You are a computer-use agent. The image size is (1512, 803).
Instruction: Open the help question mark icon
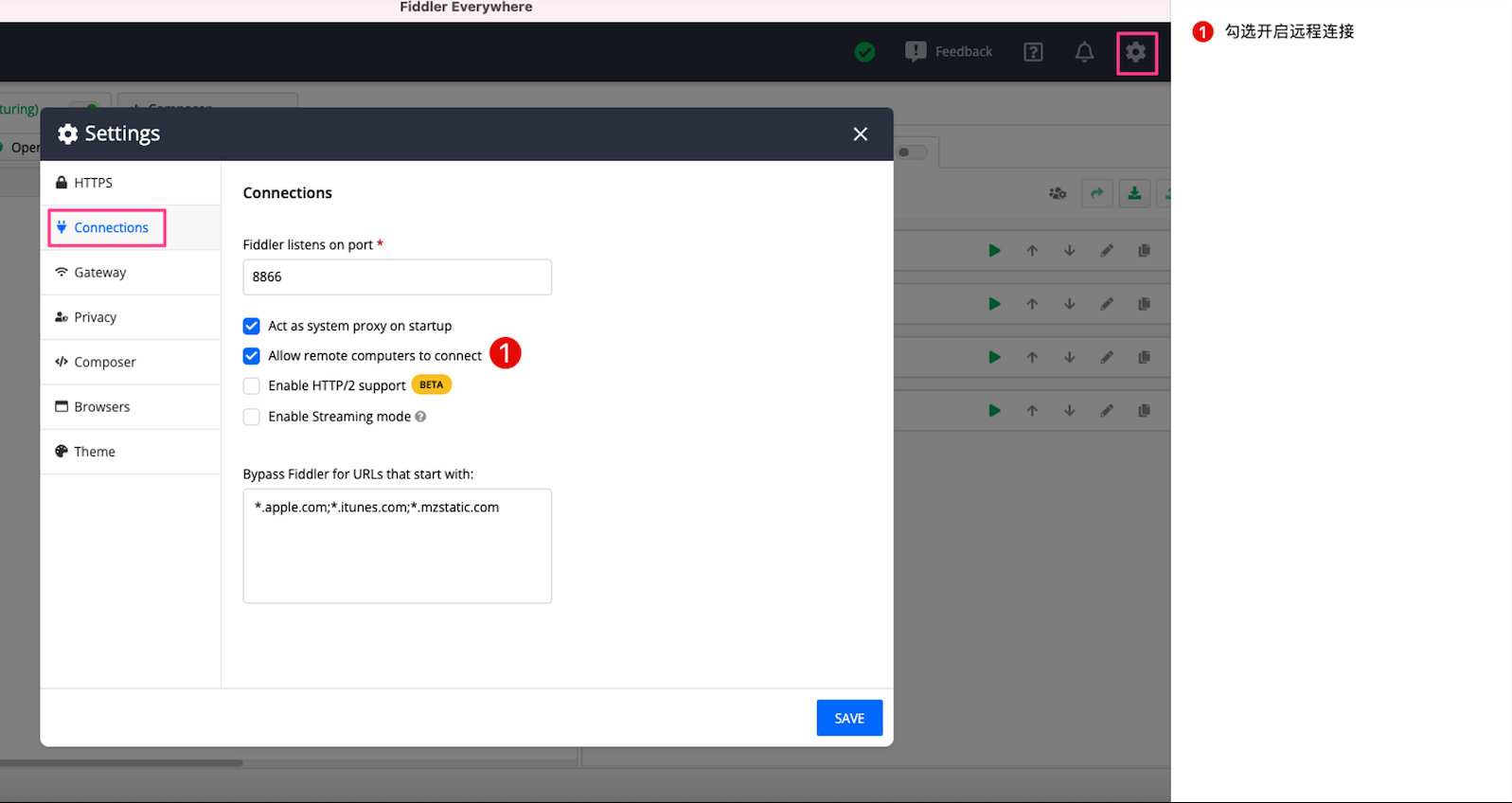[1033, 52]
